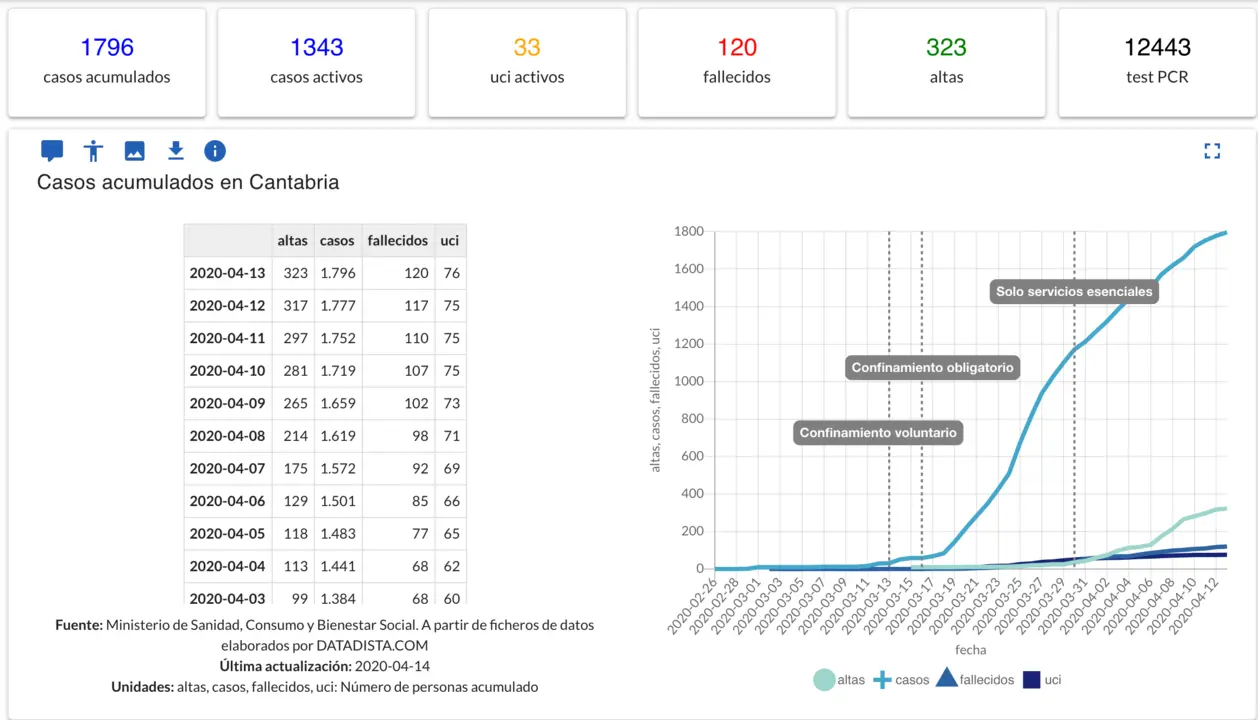Click the test PCR 12443 card
The image size is (1258, 720).
(1157, 62)
